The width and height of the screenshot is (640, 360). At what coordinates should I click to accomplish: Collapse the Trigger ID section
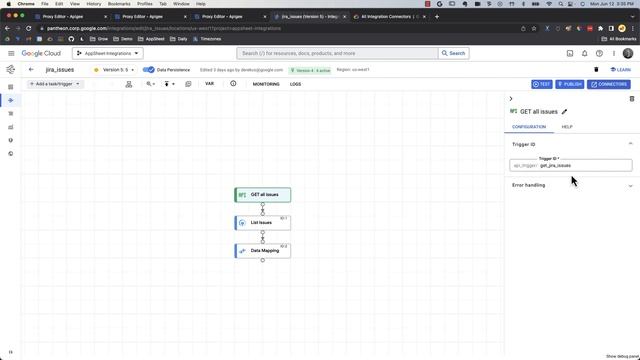point(630,144)
